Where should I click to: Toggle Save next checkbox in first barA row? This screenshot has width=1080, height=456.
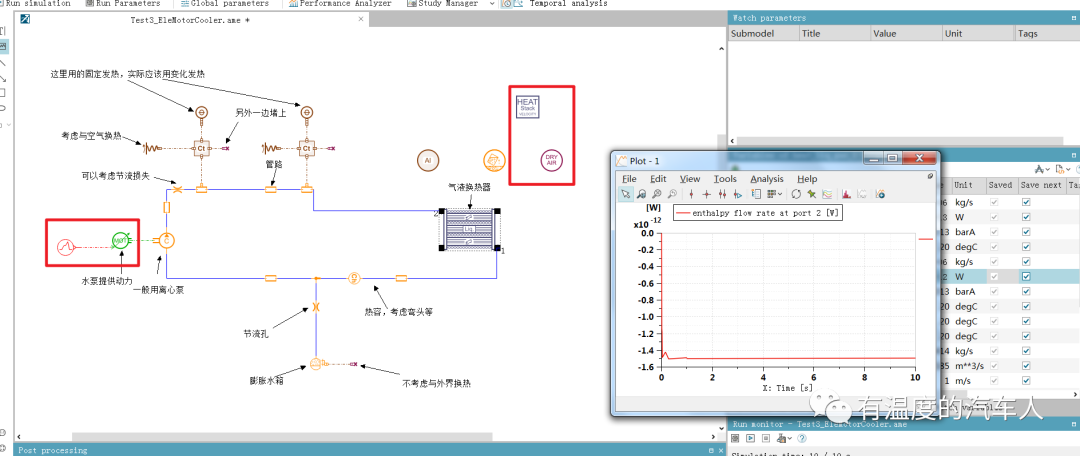(1026, 232)
